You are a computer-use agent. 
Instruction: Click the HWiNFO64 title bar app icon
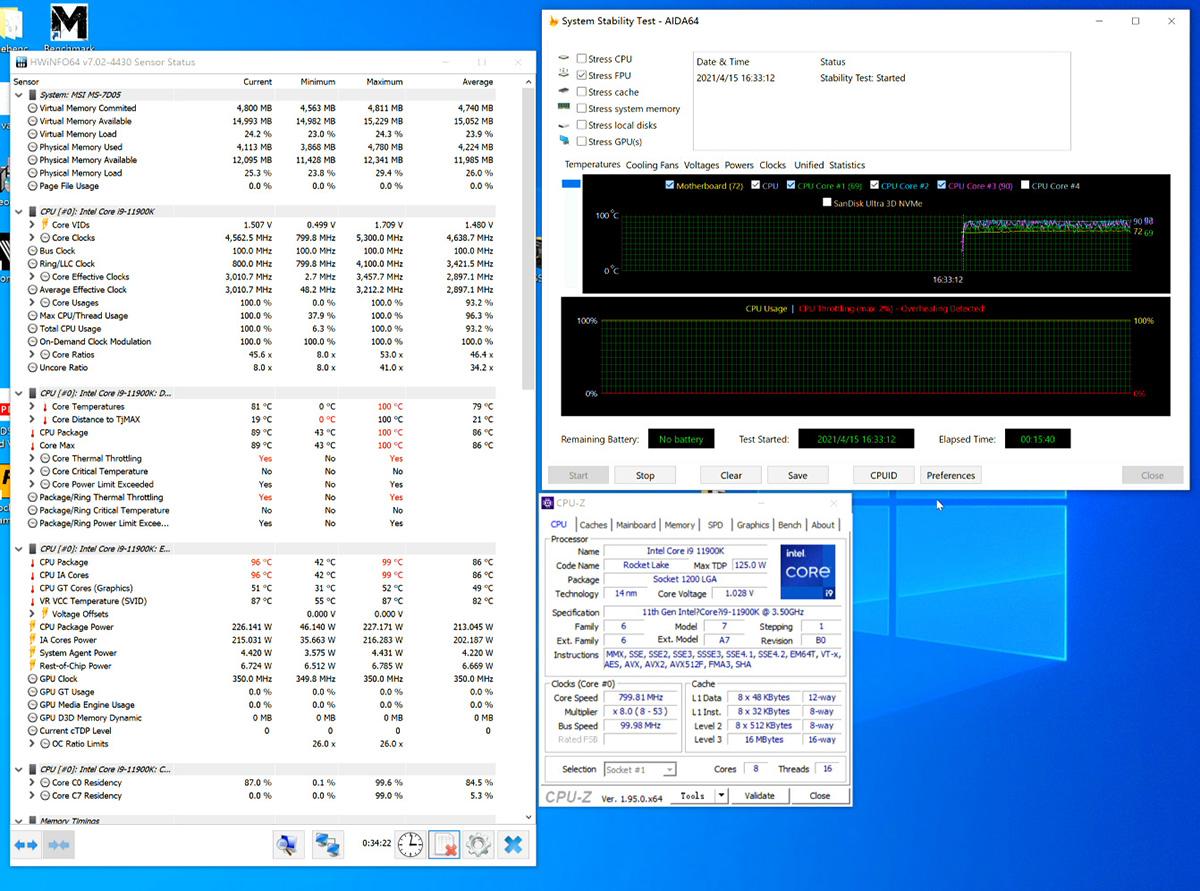(21, 62)
